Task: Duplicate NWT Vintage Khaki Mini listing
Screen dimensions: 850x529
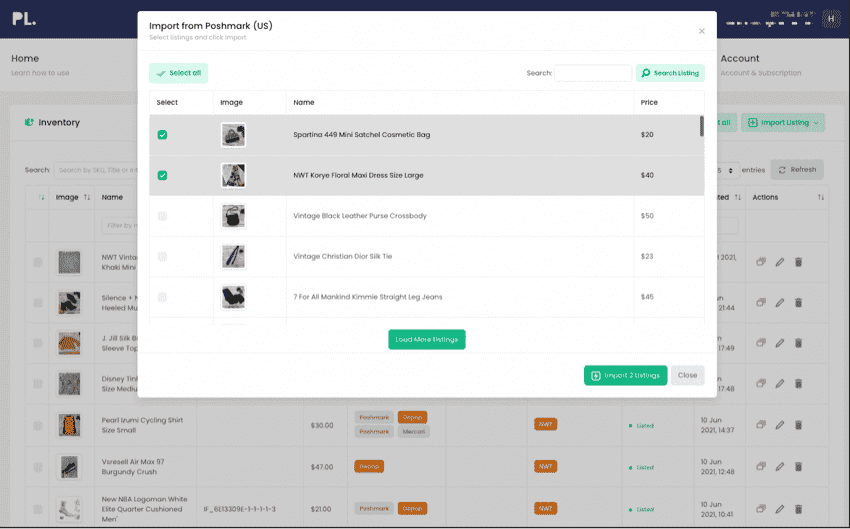Action: pyautogui.click(x=761, y=262)
